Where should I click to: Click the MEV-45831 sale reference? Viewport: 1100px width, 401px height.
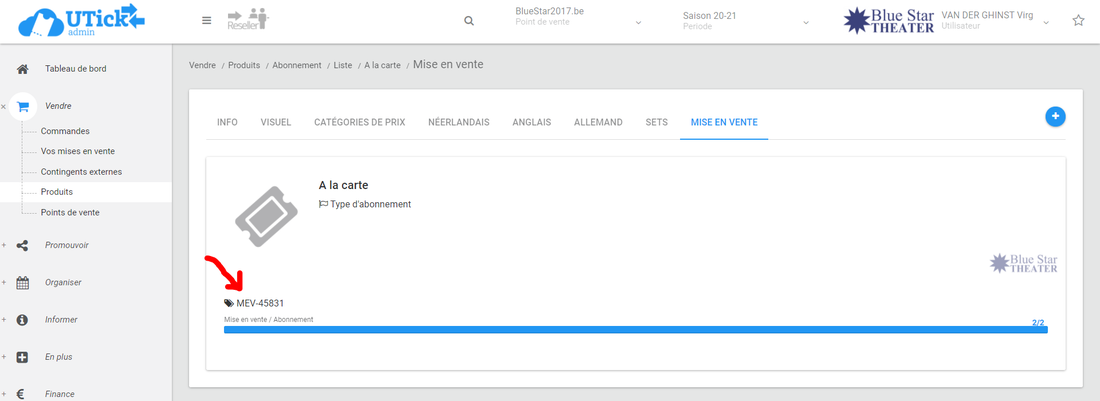tap(259, 303)
